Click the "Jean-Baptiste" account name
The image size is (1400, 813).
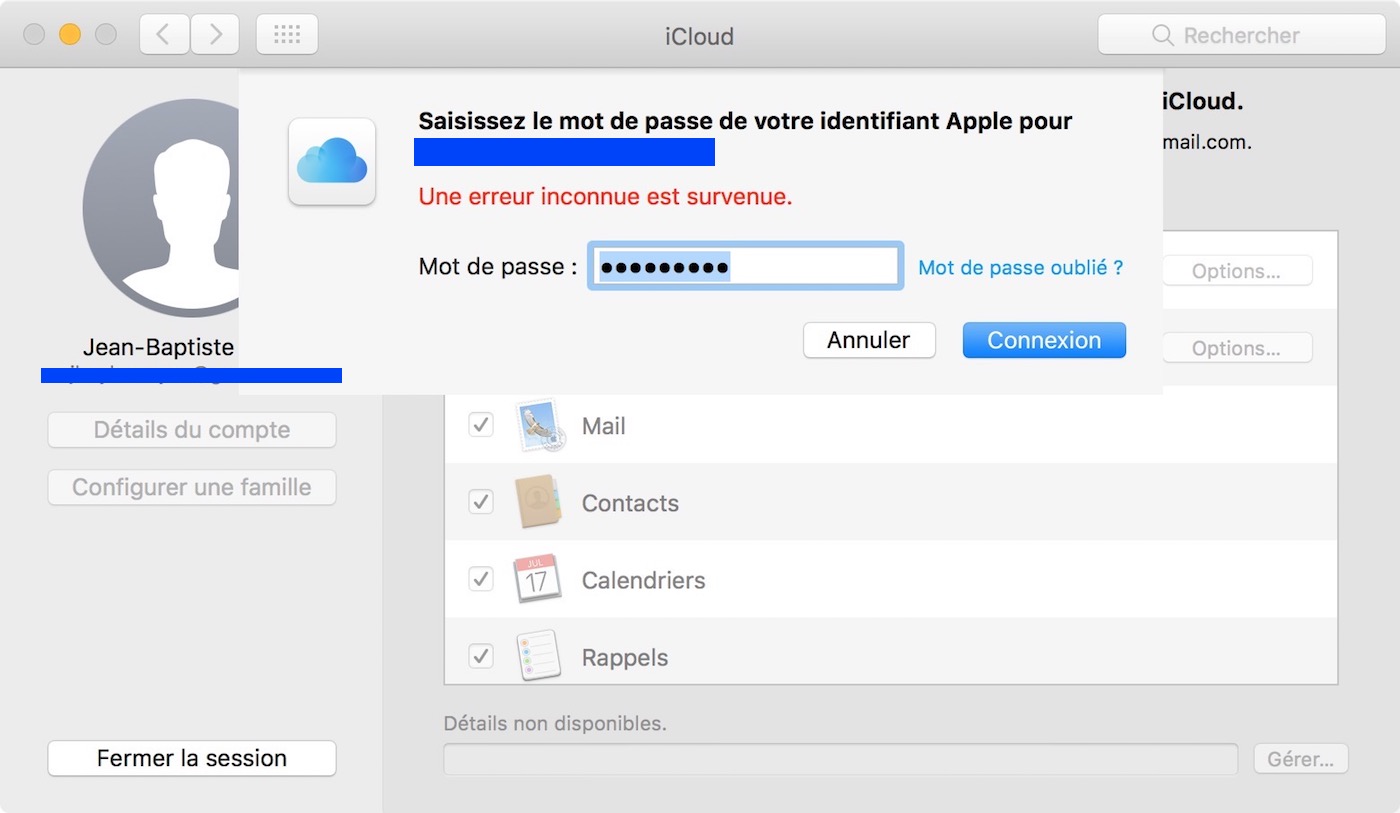click(x=158, y=347)
